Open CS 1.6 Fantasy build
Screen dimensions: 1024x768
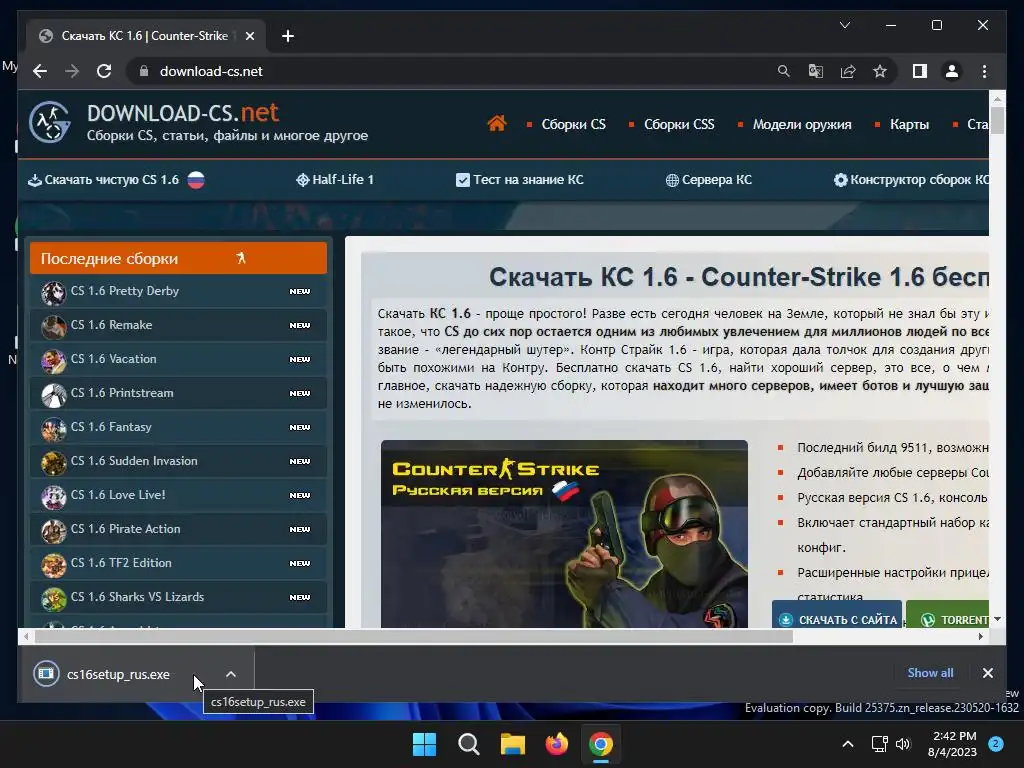pyautogui.click(x=178, y=427)
